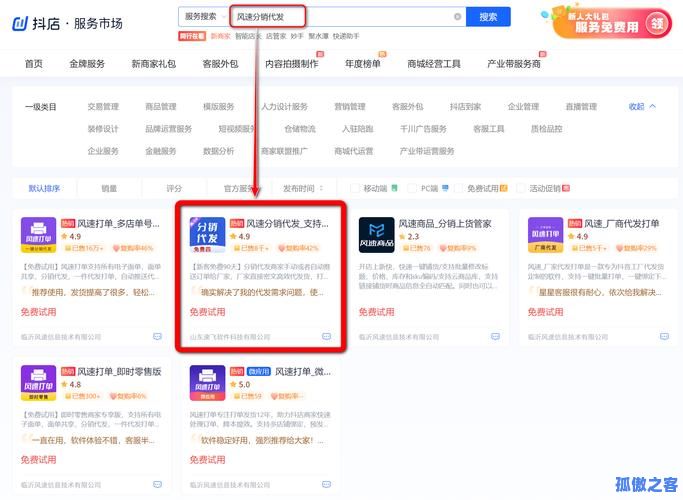Click the 领 round claim icon

(x=657, y=24)
